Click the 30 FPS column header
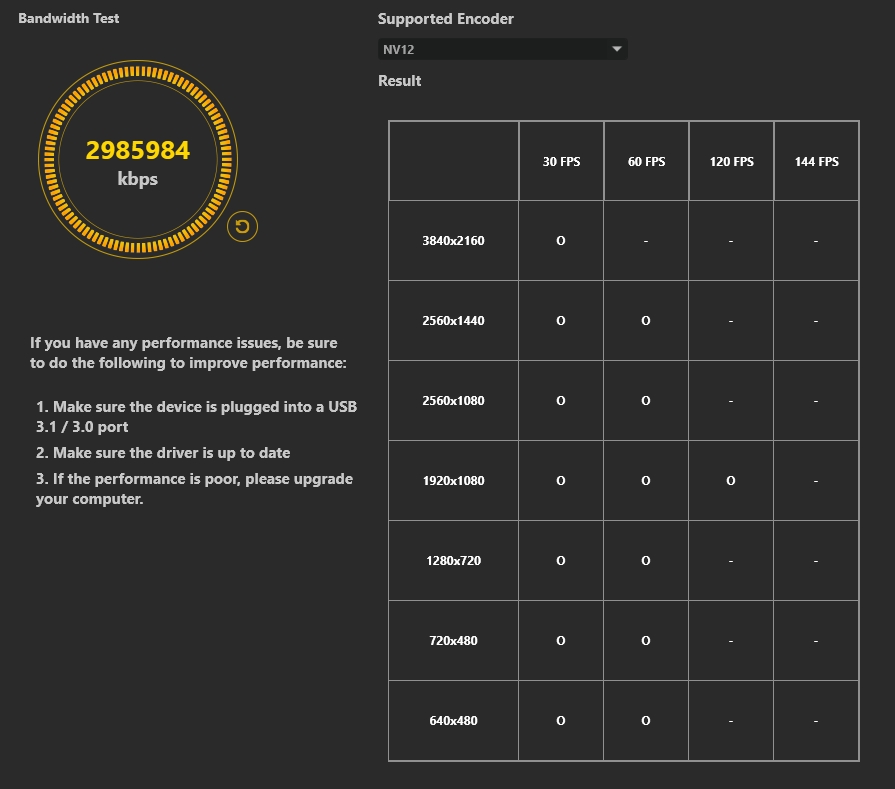The width and height of the screenshot is (895, 789). point(561,162)
